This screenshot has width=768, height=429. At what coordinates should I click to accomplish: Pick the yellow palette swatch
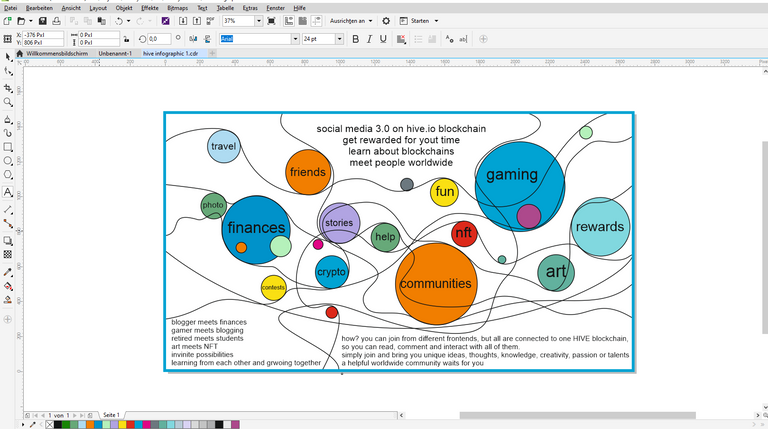coord(122,425)
